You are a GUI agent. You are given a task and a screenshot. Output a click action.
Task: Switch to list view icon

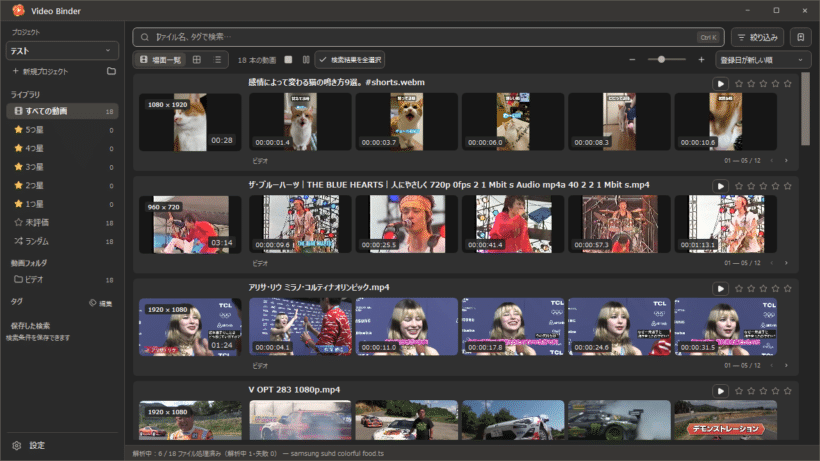(x=218, y=60)
